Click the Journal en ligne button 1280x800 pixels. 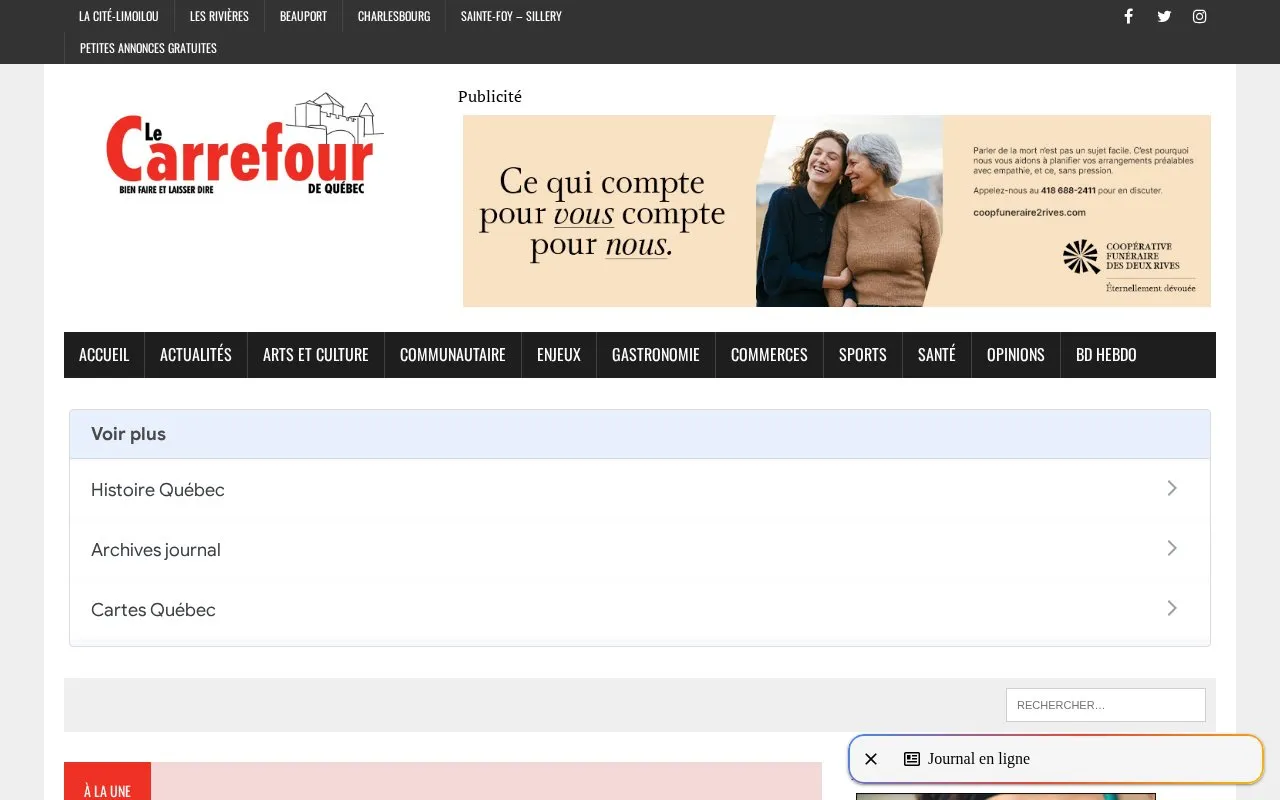1056,759
